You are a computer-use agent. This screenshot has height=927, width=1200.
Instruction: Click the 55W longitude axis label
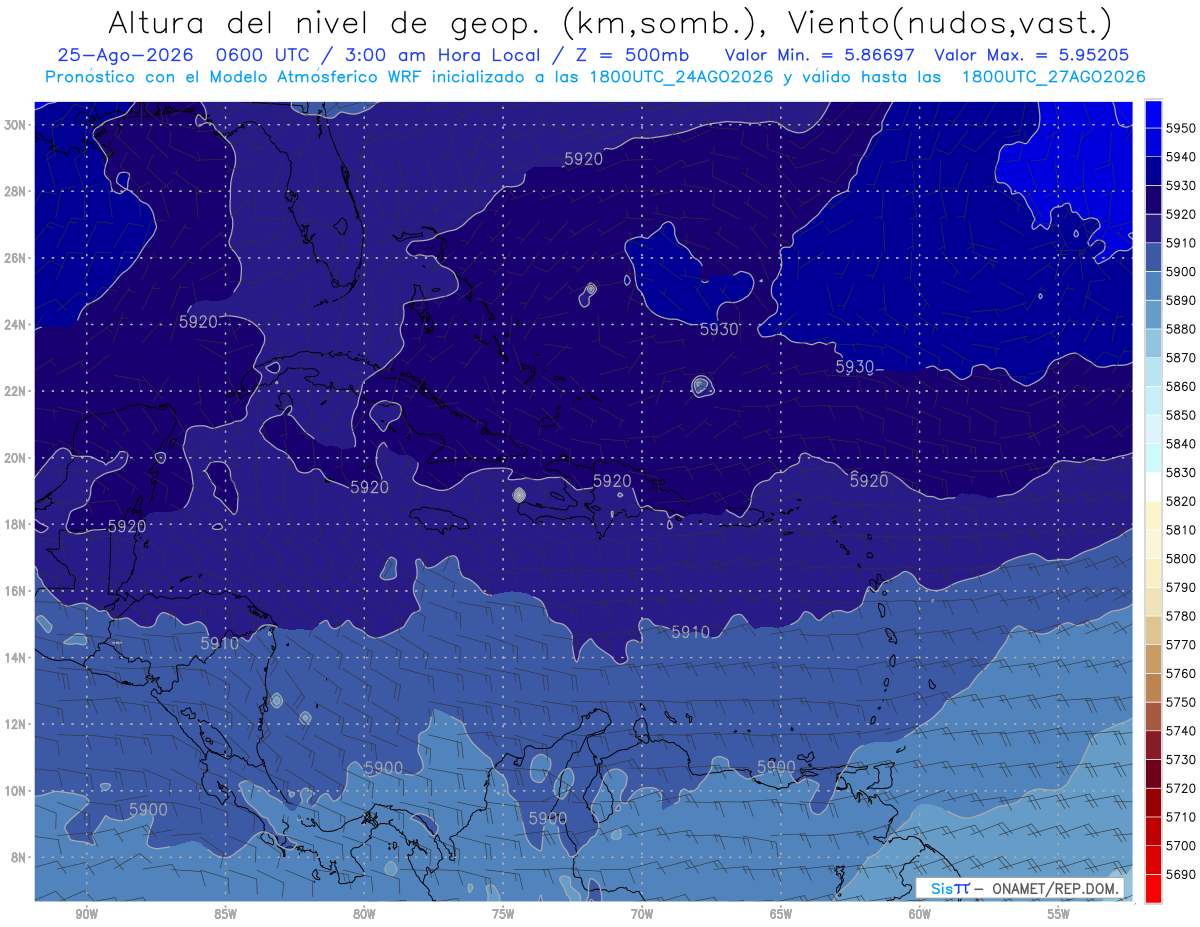(1059, 914)
